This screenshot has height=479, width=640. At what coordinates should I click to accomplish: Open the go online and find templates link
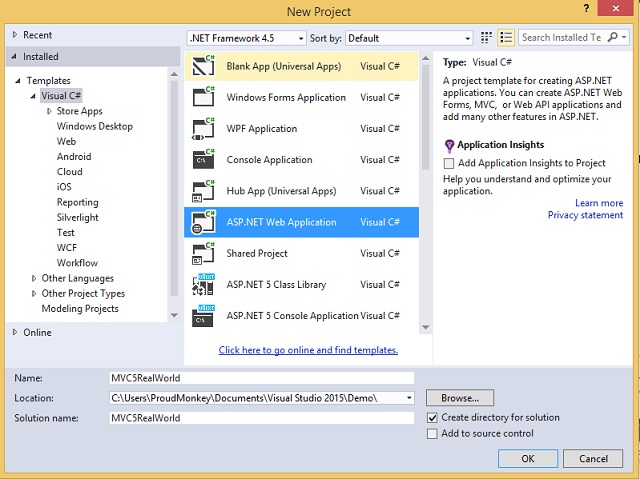[308, 350]
